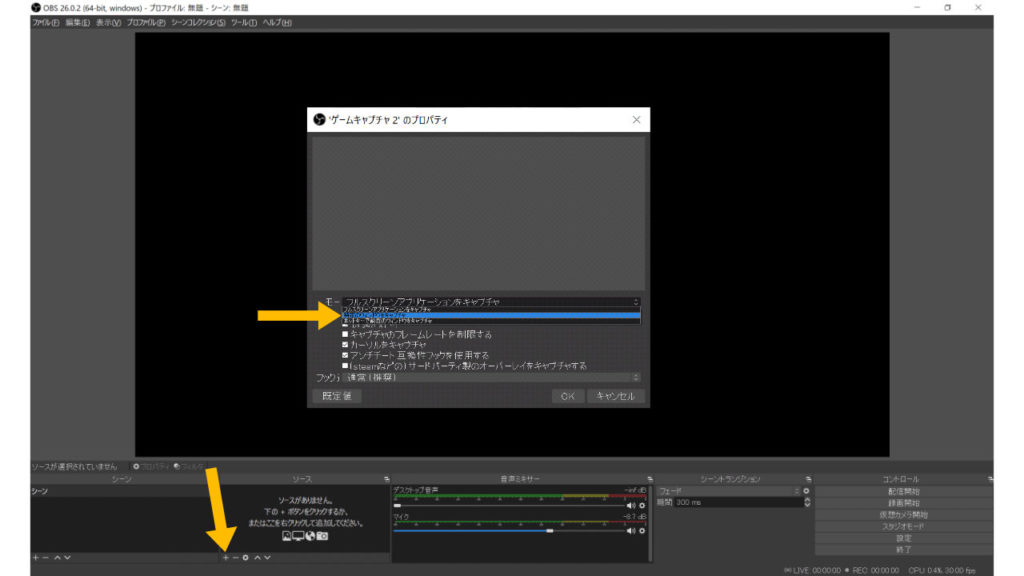
Task: Confirm the dialog with OK
Action: point(568,396)
